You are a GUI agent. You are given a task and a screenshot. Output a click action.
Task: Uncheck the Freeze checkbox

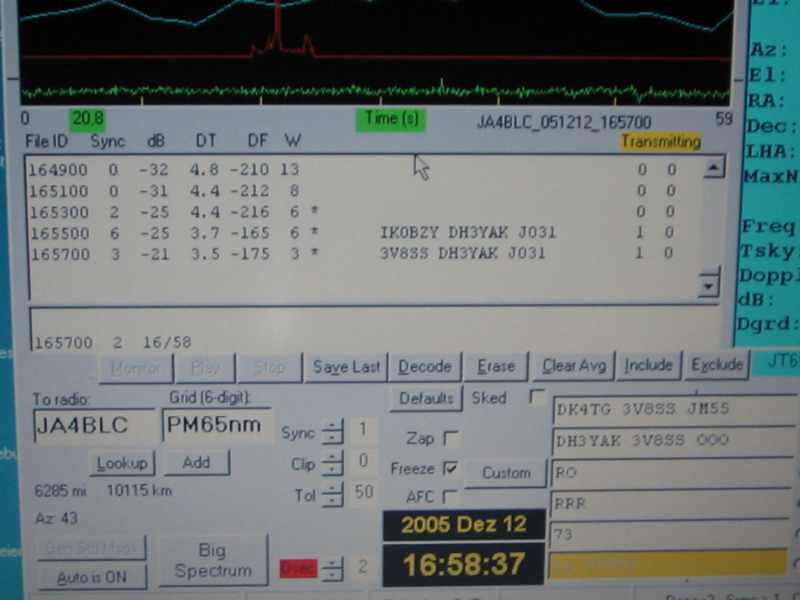tap(451, 467)
